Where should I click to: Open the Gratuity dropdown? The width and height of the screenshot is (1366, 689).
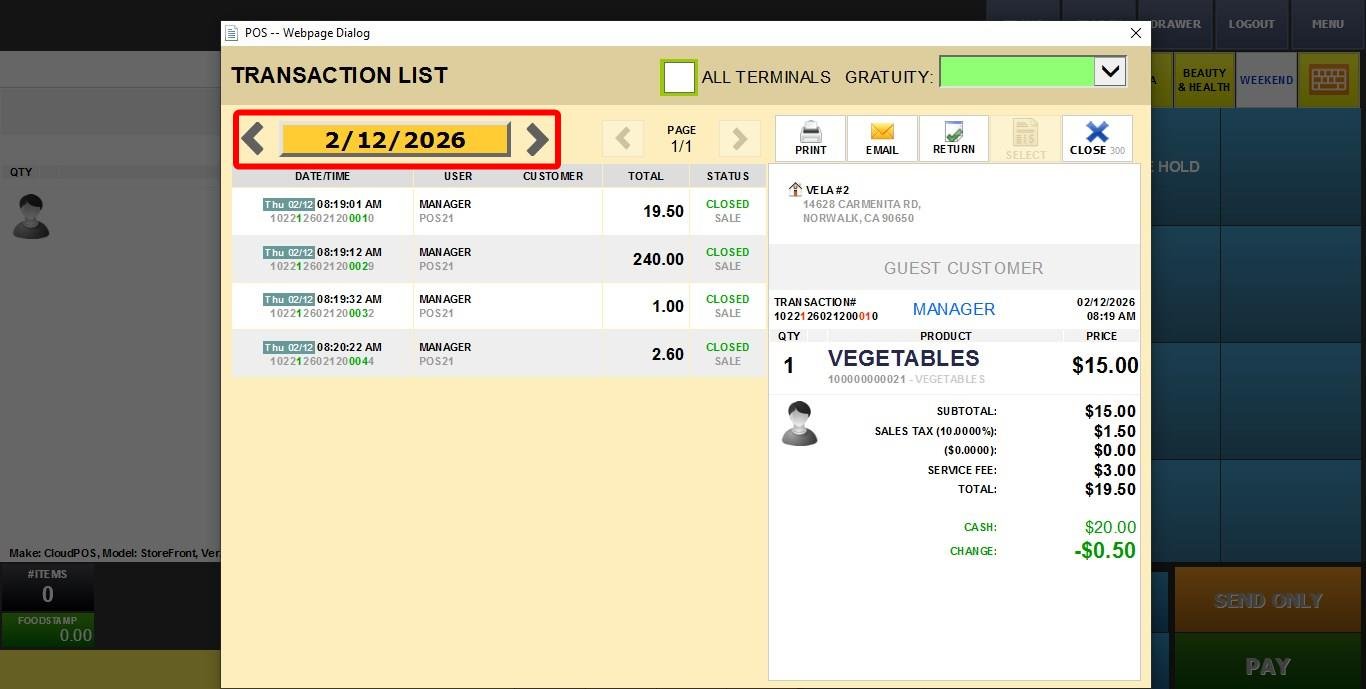click(1110, 72)
